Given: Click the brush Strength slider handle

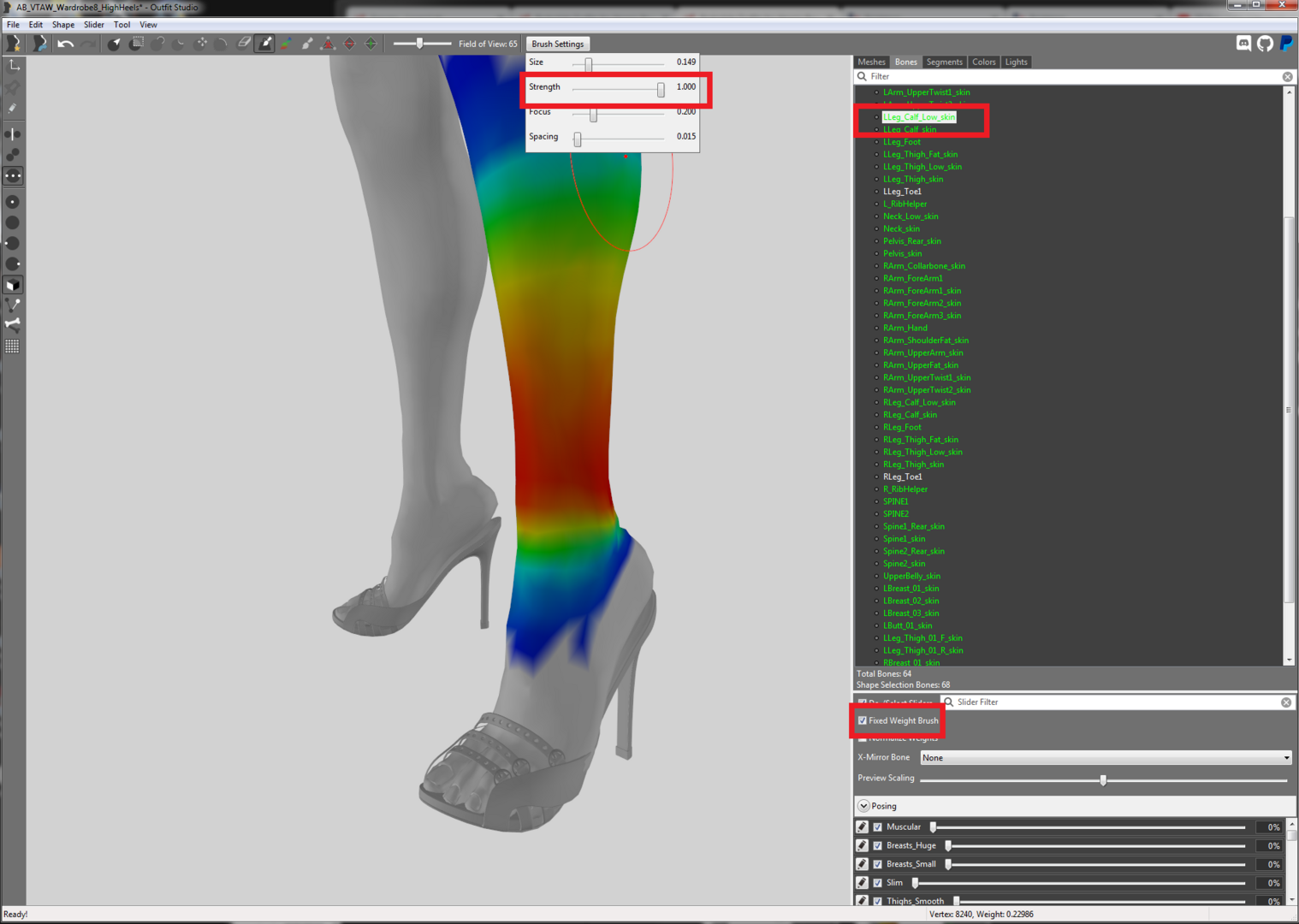Looking at the screenshot, I should (x=661, y=89).
